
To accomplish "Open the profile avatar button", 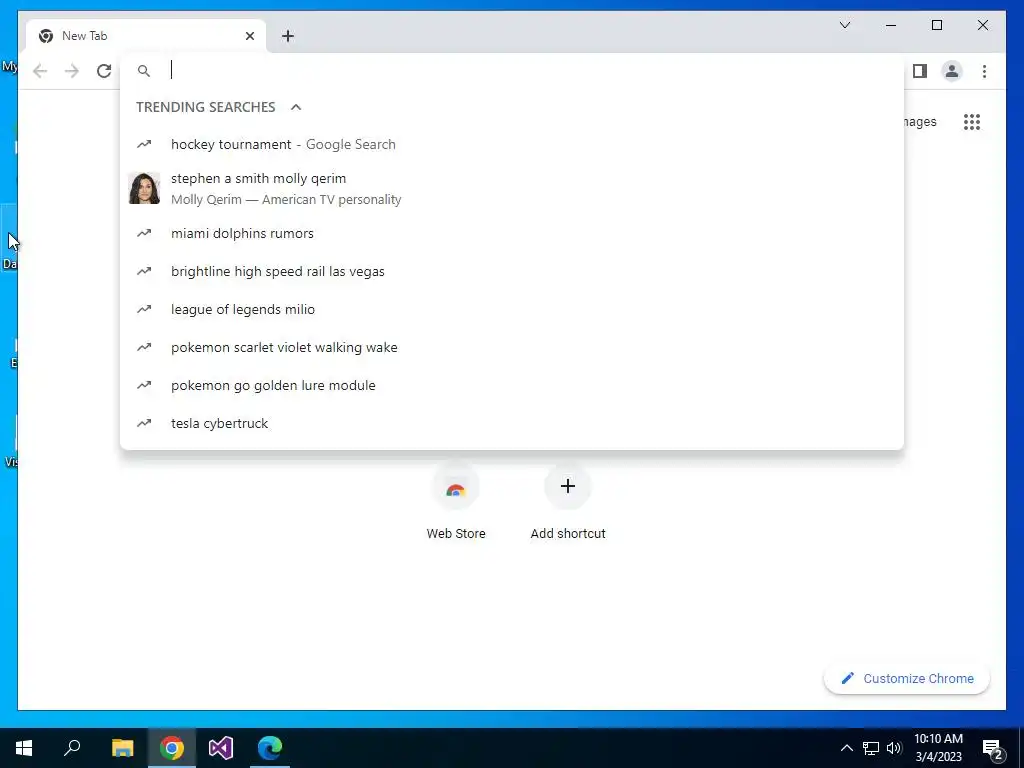I will [x=952, y=71].
